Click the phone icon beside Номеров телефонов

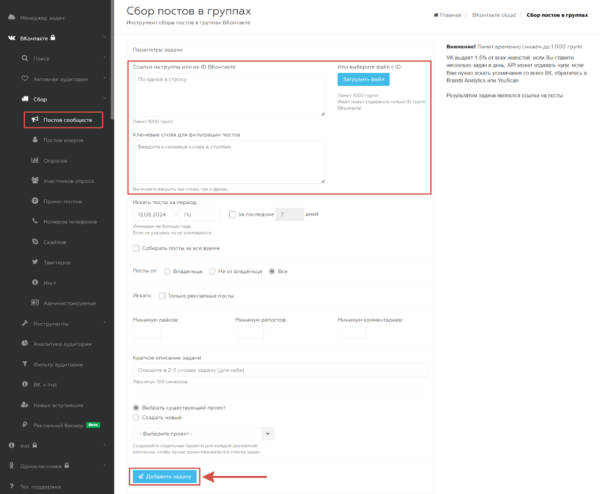coord(35,221)
